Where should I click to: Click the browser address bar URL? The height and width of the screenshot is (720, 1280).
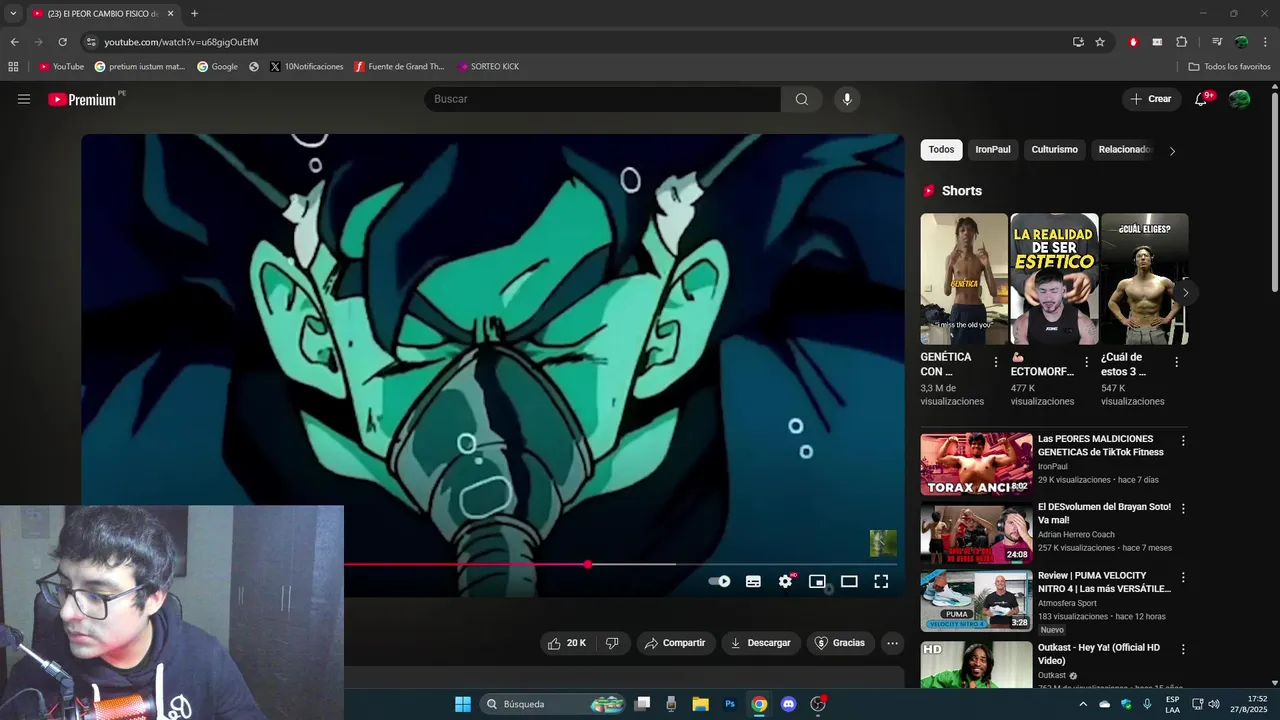(x=181, y=42)
